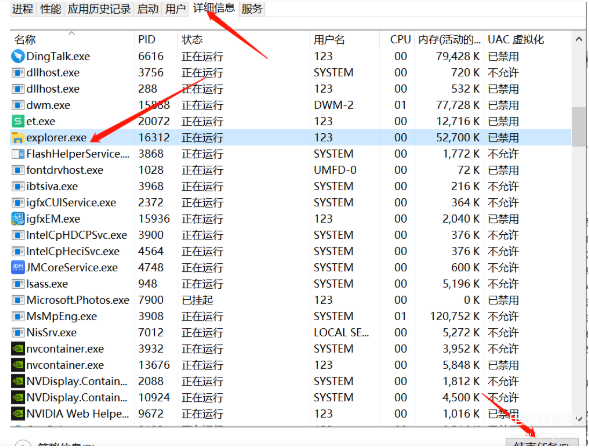The image size is (589, 448).
Task: Click the IntelCpHeciSvc.exe icon
Action: 18,251
